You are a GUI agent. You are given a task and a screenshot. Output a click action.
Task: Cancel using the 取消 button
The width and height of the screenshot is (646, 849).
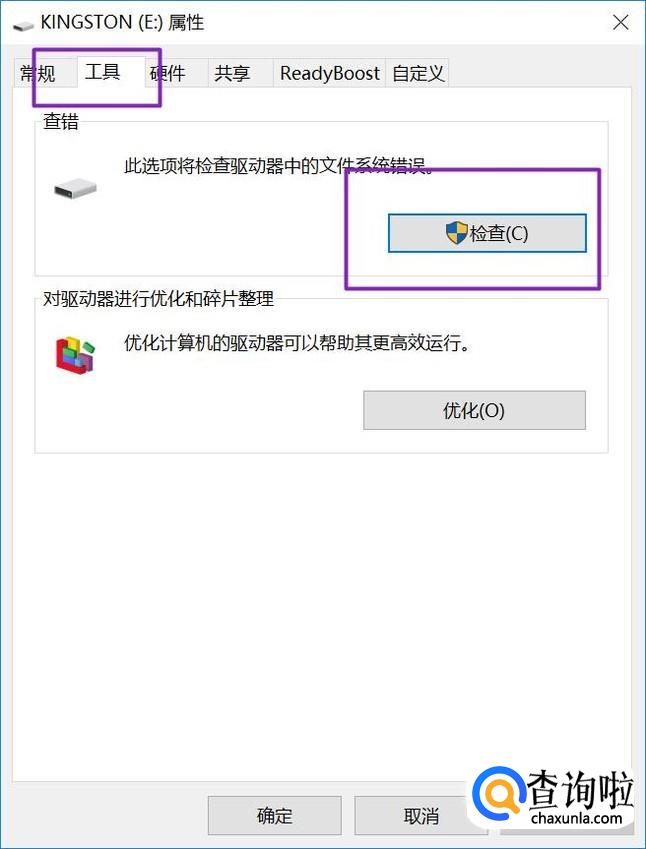click(x=421, y=815)
